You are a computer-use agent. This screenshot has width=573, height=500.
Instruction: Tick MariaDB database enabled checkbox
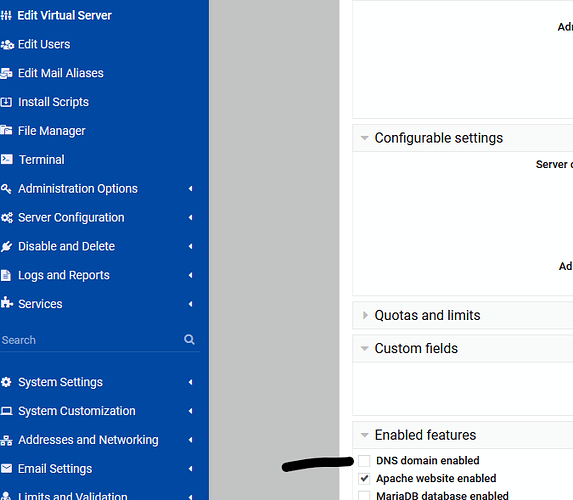pos(364,496)
